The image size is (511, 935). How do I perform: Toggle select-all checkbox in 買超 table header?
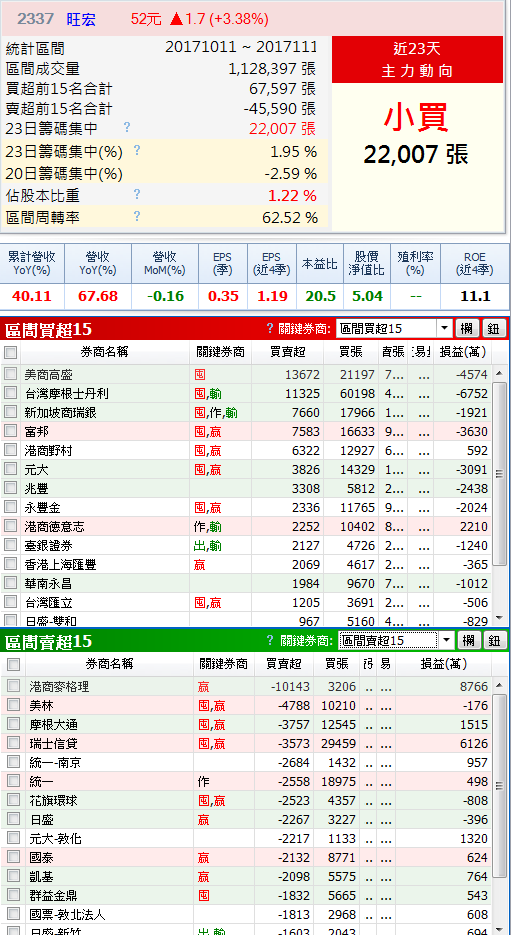[x=11, y=352]
